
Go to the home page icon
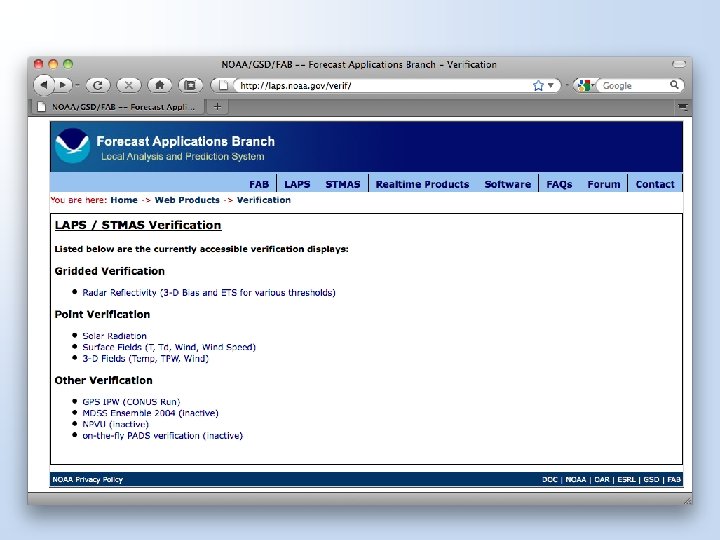159,85
